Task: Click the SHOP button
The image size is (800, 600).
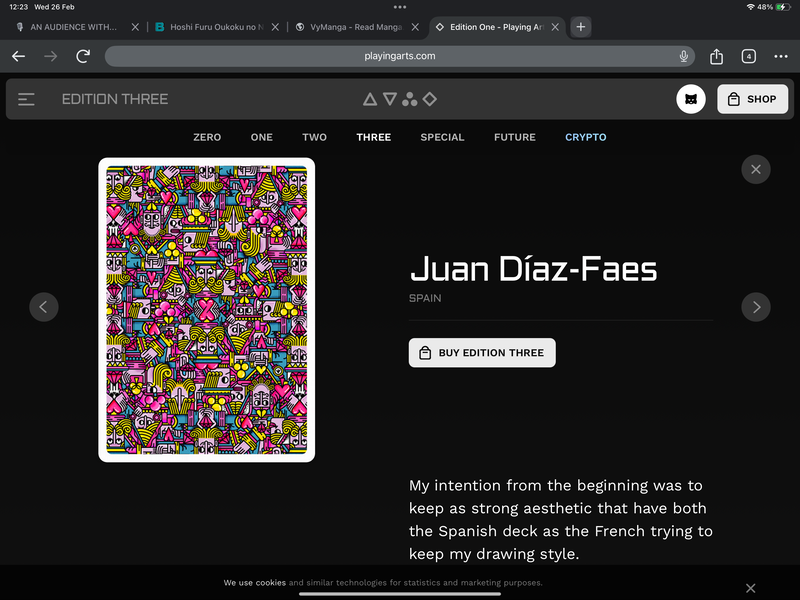Action: 753,99
